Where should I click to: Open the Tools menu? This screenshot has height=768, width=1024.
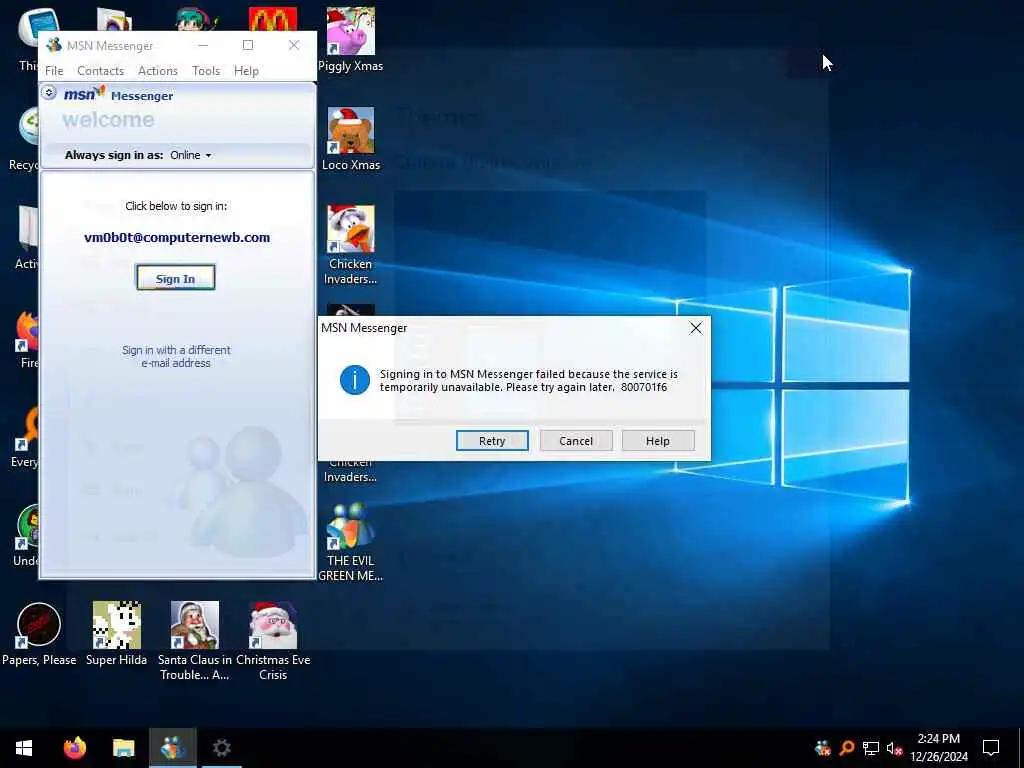click(x=206, y=71)
